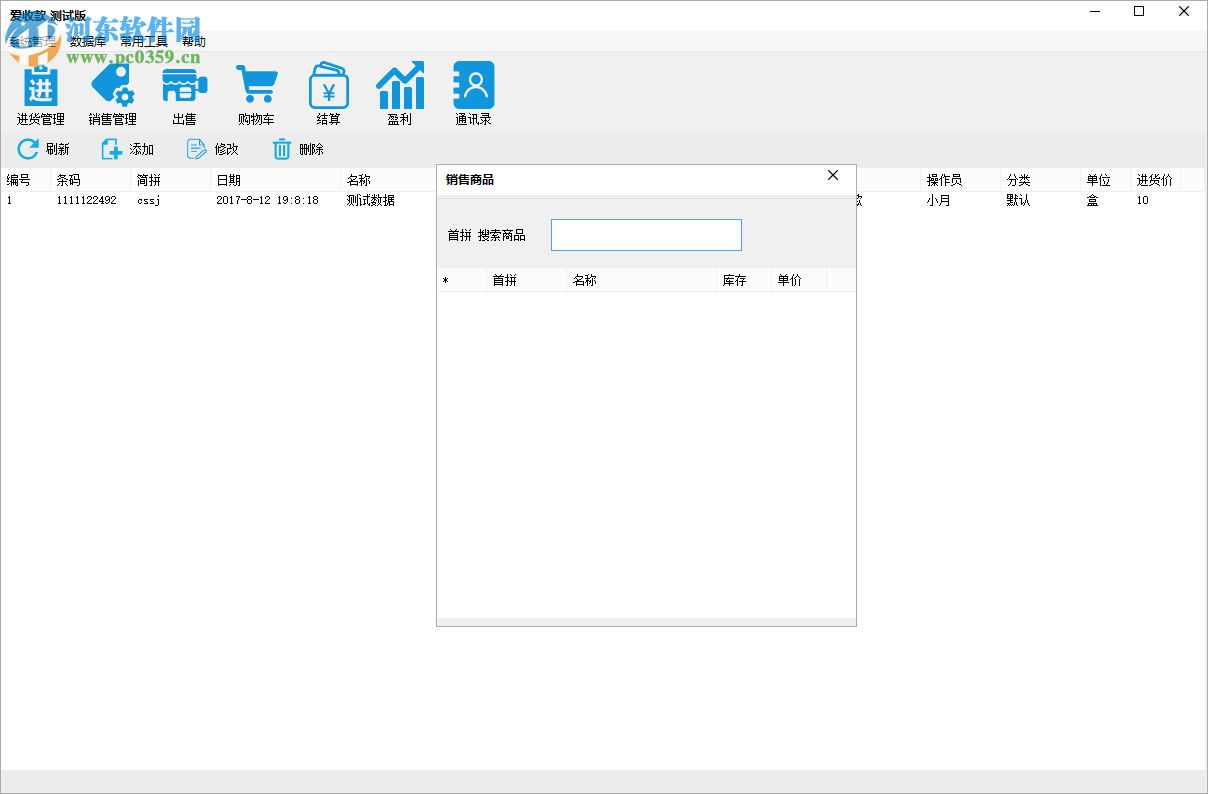The height and width of the screenshot is (794, 1208).
Task: Click the 库存 column header
Action: (735, 280)
